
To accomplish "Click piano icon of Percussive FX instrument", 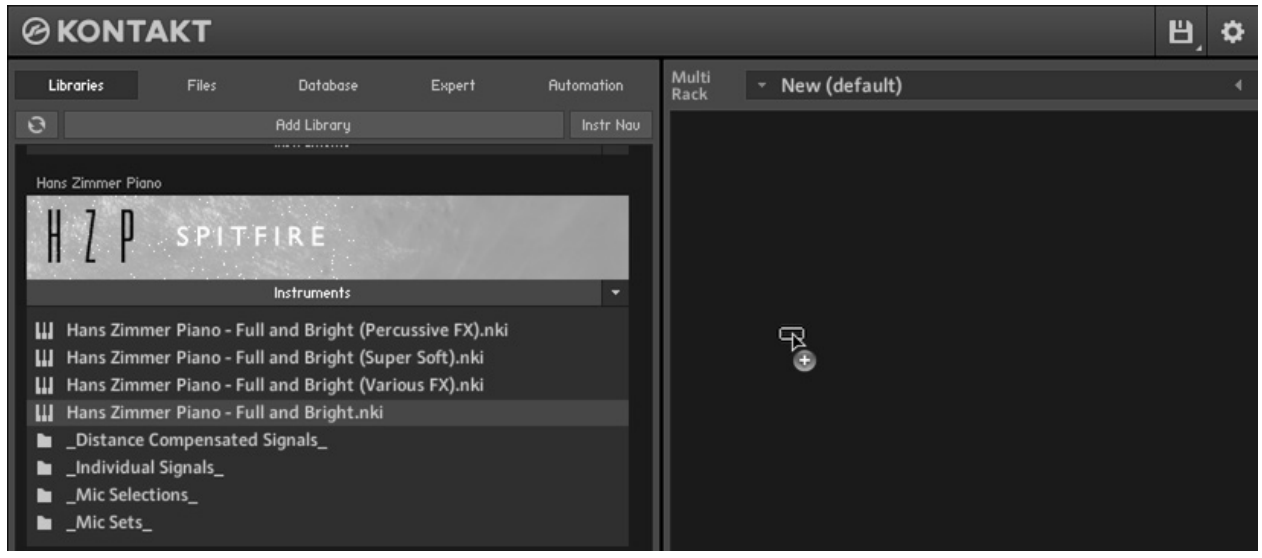I will point(44,330).
